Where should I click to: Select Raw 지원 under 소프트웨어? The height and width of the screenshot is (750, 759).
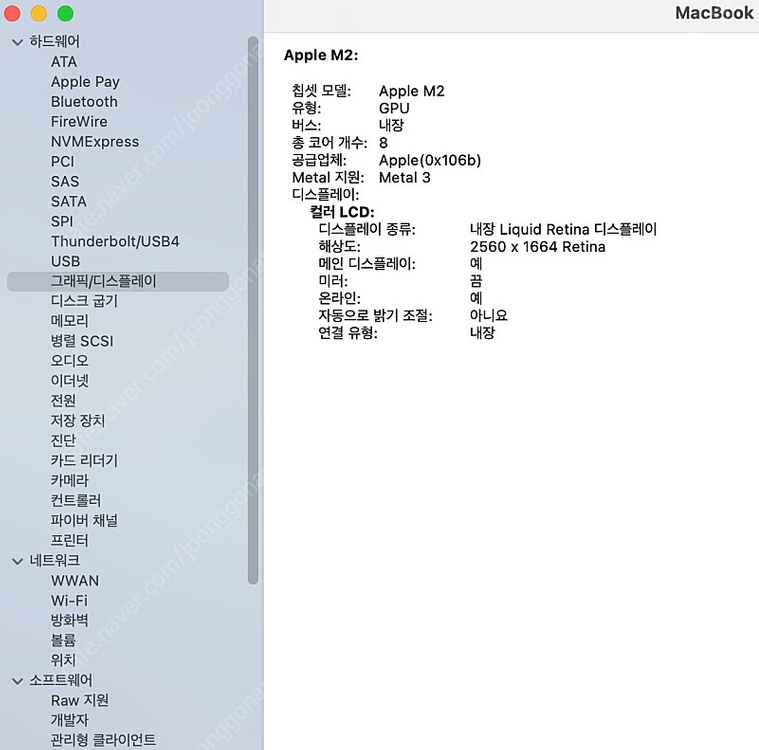point(80,701)
